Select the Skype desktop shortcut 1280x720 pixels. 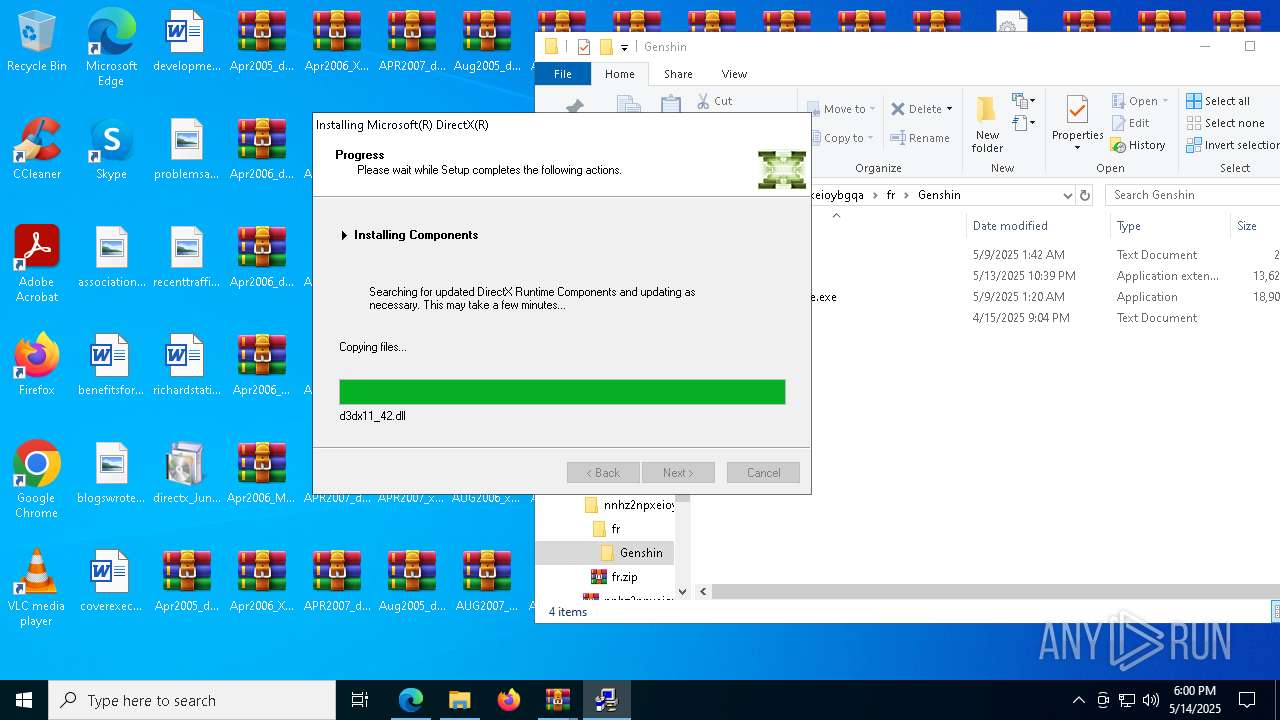coord(111,150)
